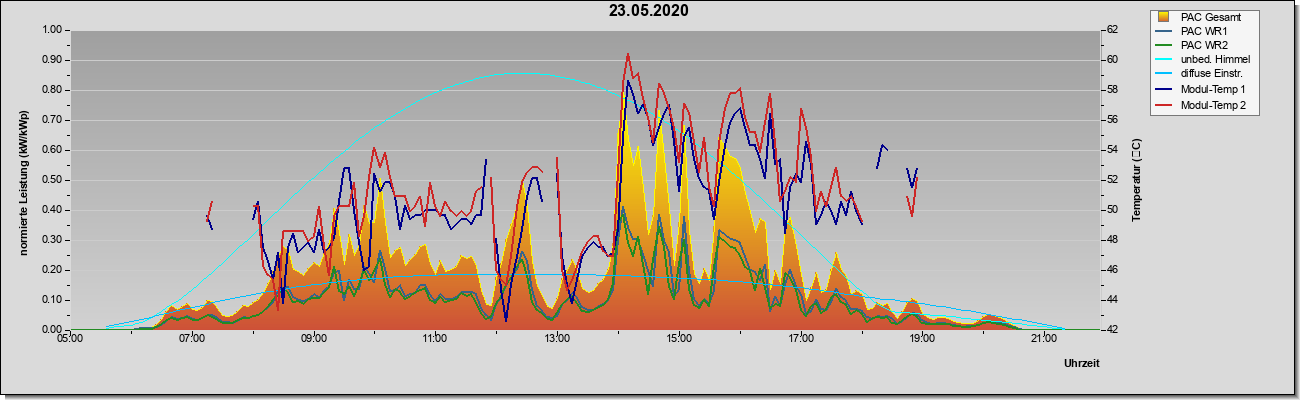Click the 13:00 time axis label
Viewport: 1300px width, 400px height.
coord(557,340)
